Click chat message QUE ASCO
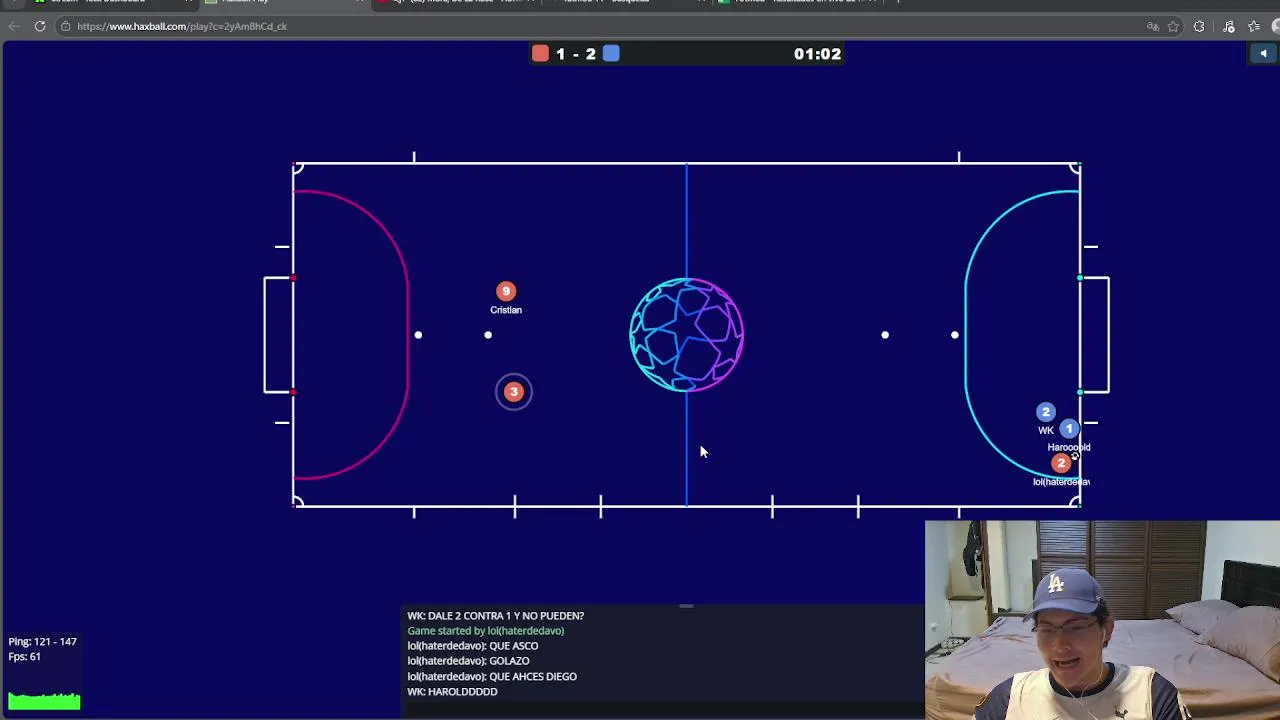 472,646
